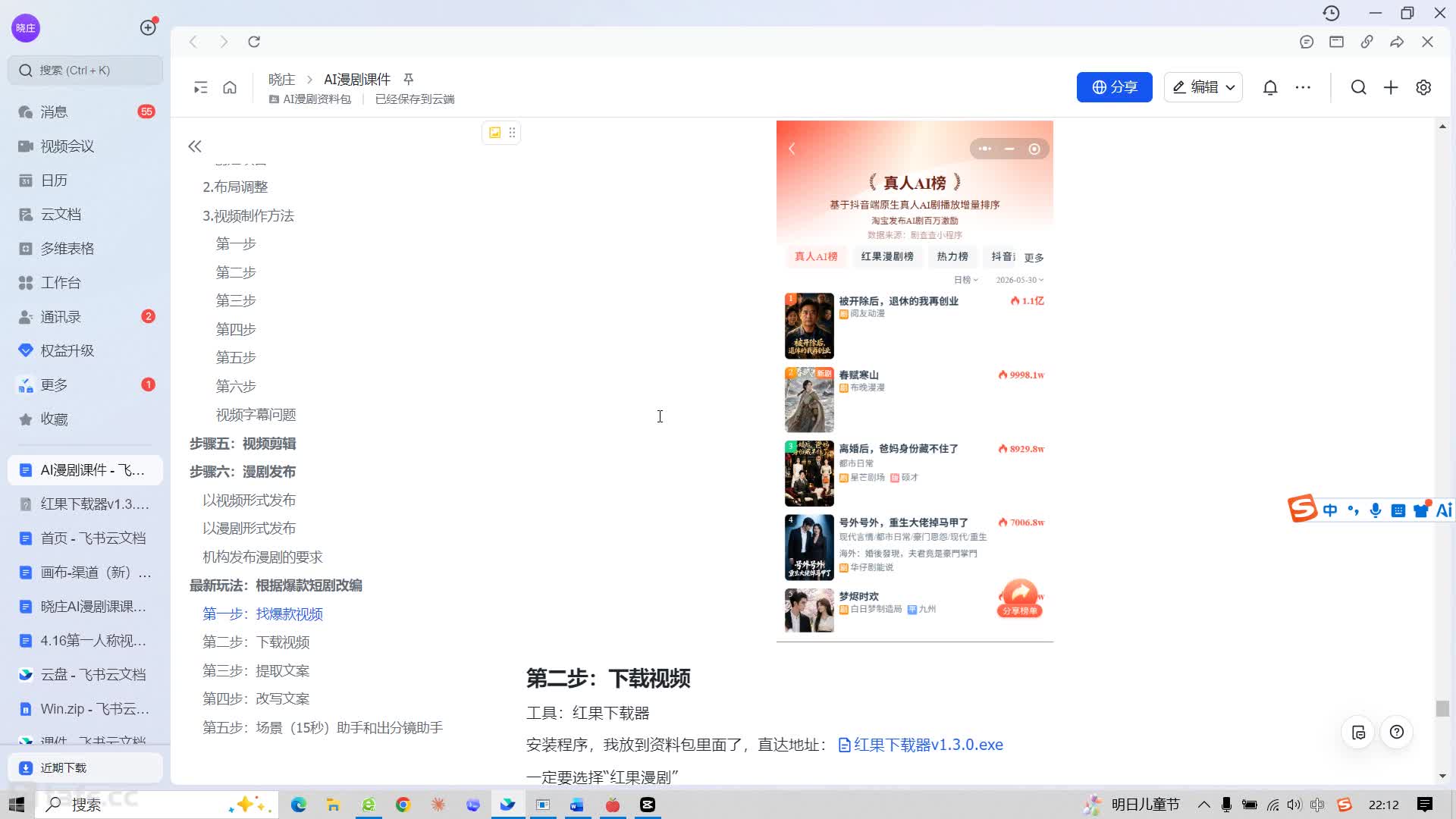Click the blue 分享 button
1456x819 pixels.
[x=1114, y=87]
